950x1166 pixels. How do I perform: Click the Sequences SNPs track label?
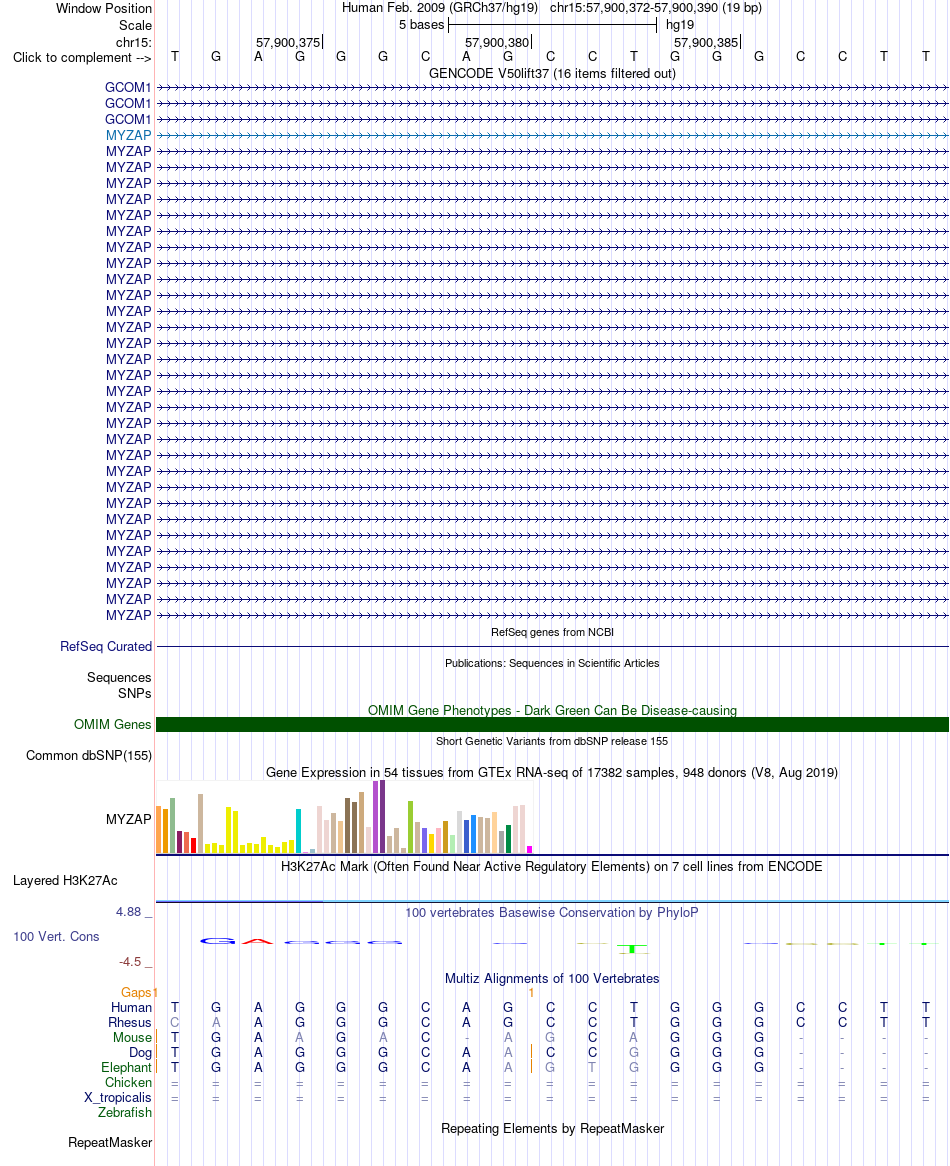(119, 685)
